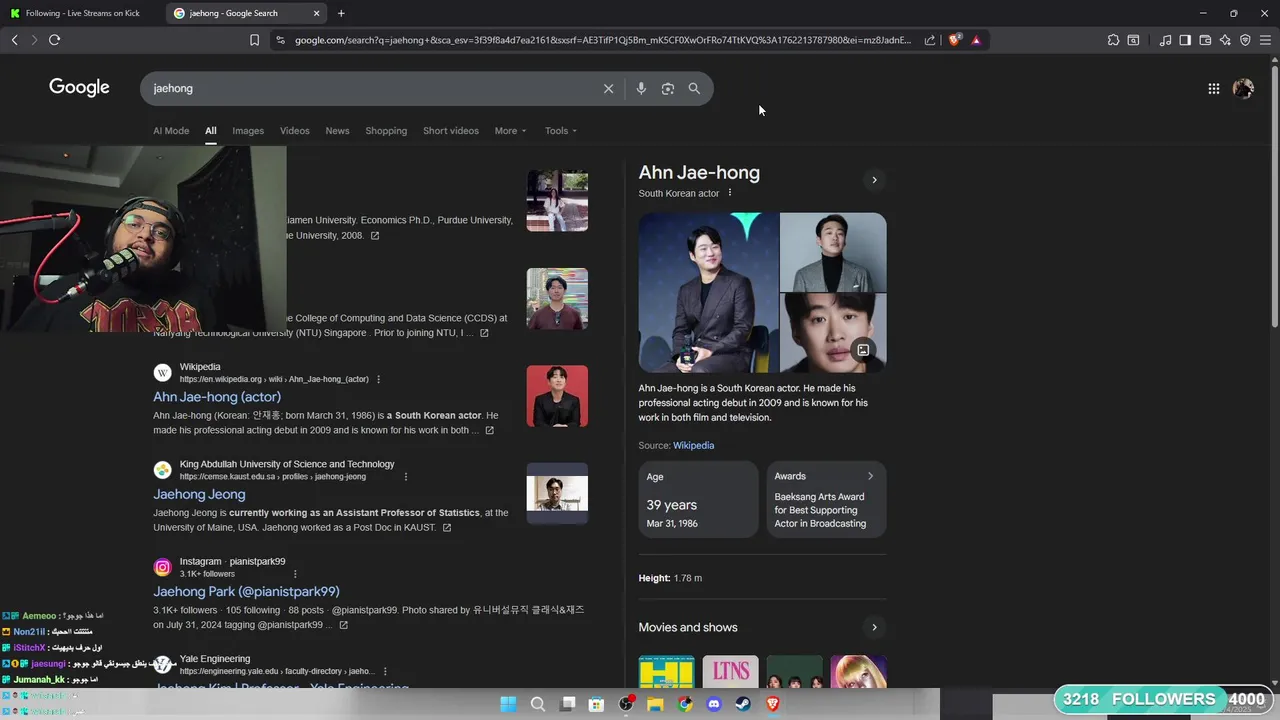1280x720 pixels.
Task: Open Brave Rewards triangle icon
Action: click(976, 40)
